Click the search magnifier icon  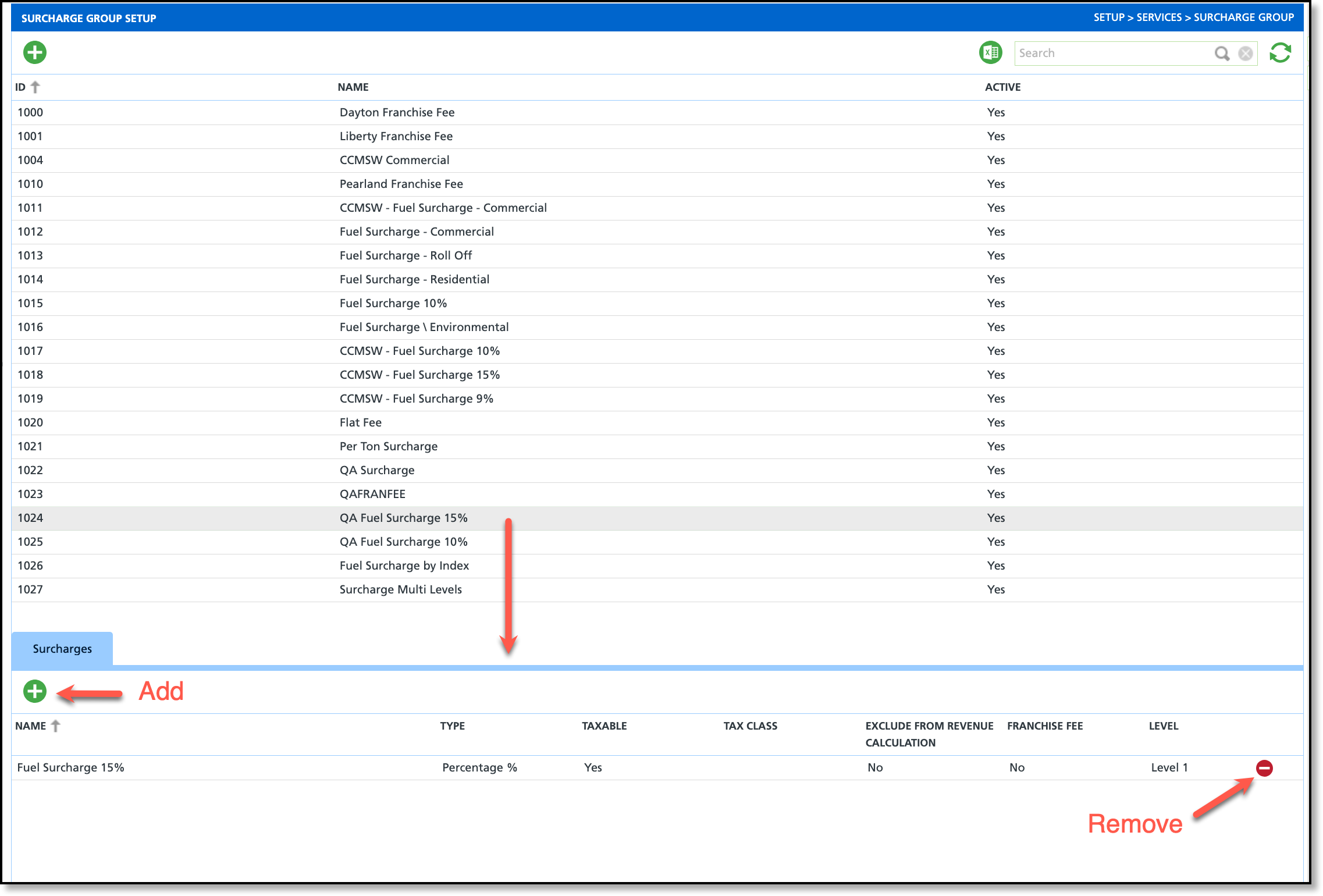click(x=1222, y=54)
